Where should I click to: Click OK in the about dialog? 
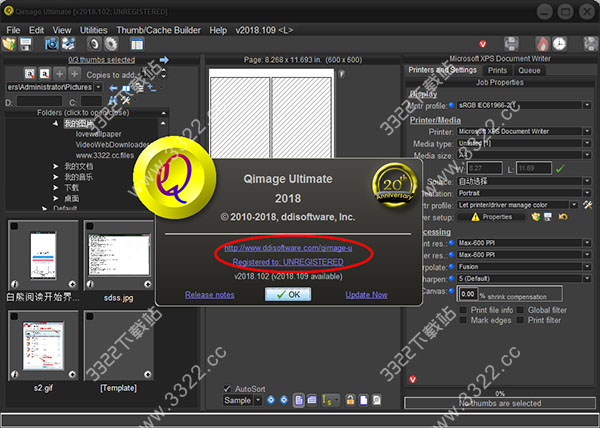[x=288, y=295]
